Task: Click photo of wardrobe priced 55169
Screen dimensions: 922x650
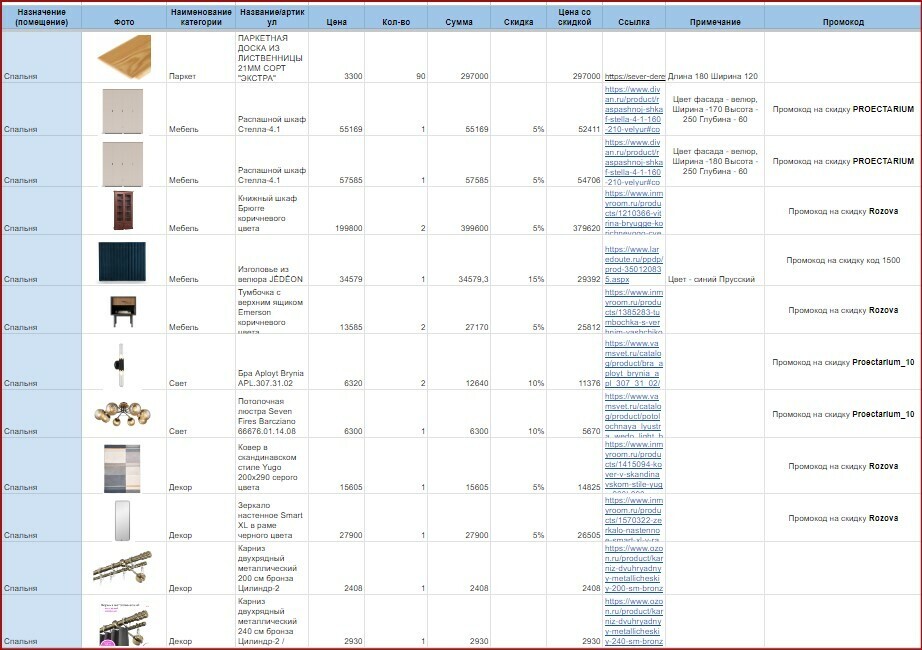Action: 122,111
